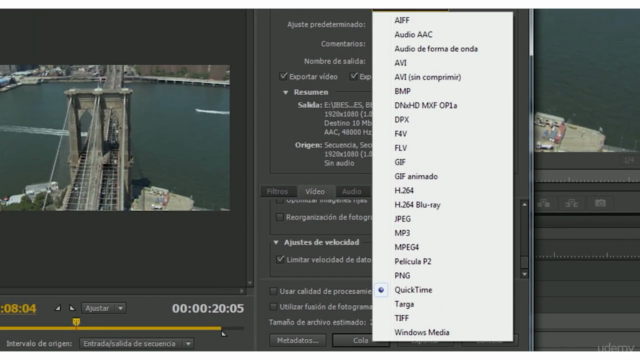The width and height of the screenshot is (640, 360).
Task: Choose PNG from the format menu
Action: pyautogui.click(x=402, y=276)
